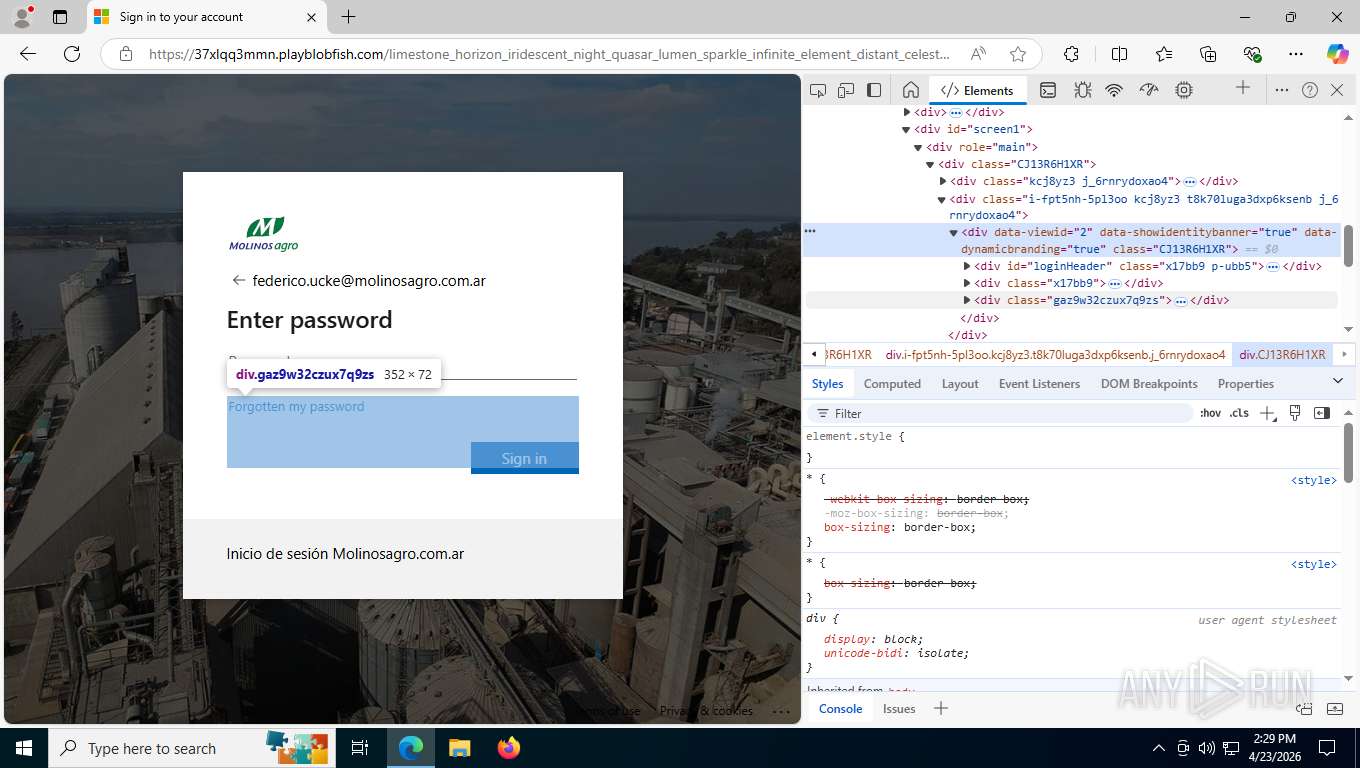This screenshot has height=768, width=1360.
Task: Open a new browser tab
Action: pyautogui.click(x=348, y=17)
